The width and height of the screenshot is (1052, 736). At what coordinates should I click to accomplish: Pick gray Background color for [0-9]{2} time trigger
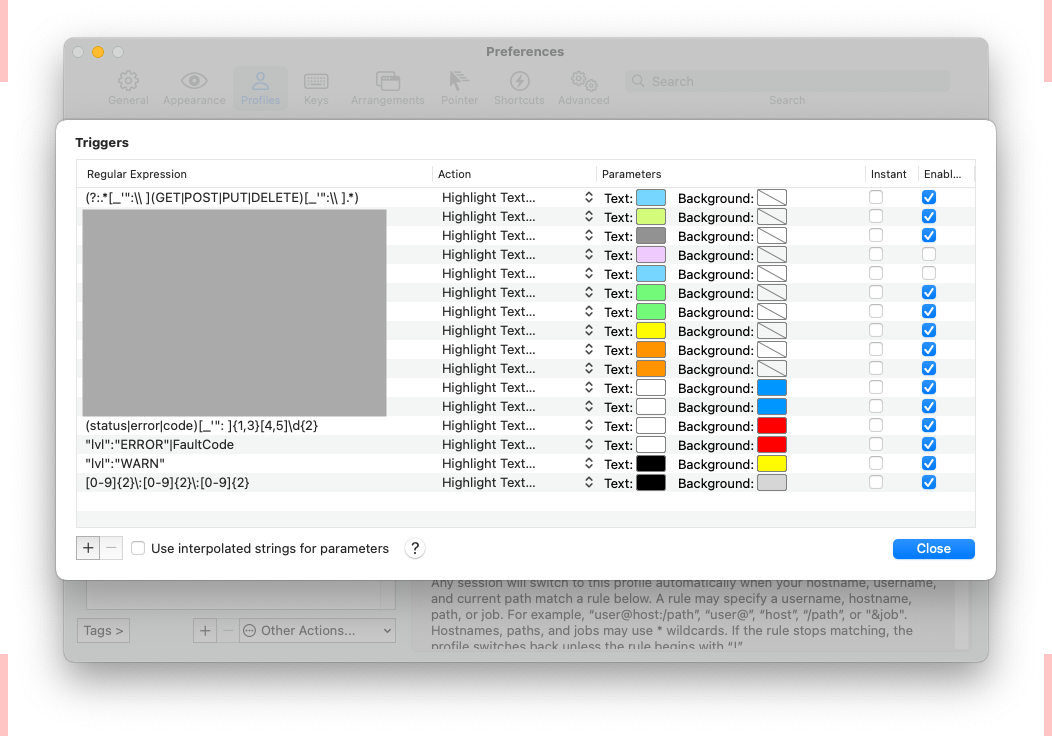[x=772, y=483]
